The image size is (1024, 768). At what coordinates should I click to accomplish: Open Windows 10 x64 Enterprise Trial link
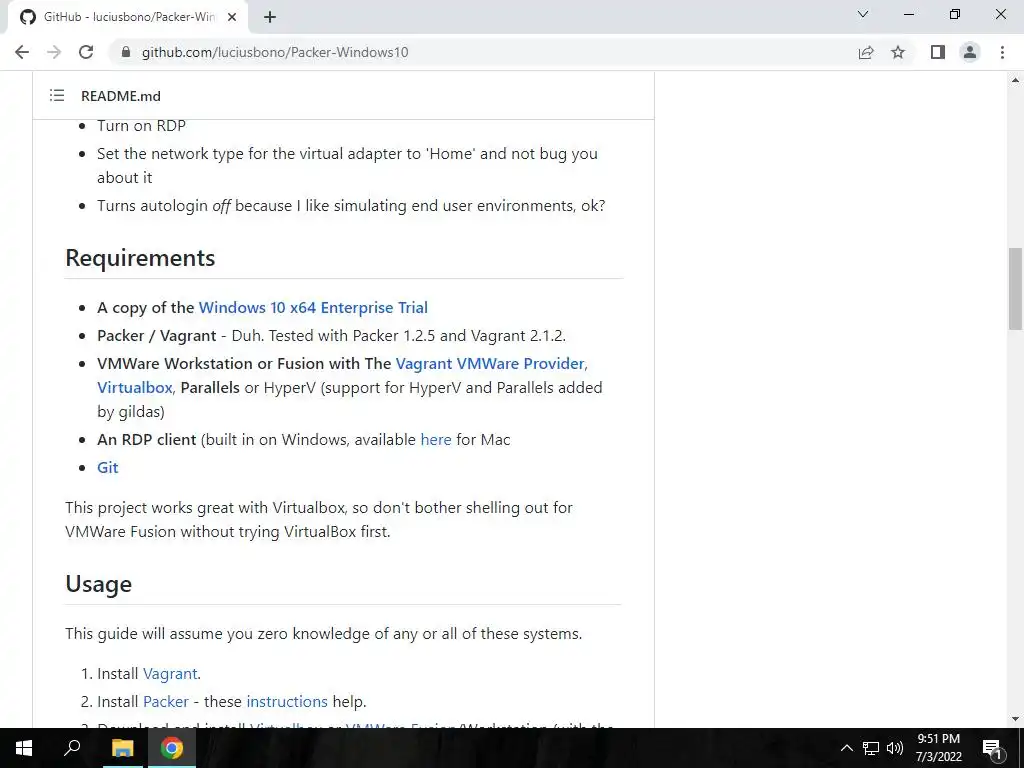point(313,308)
